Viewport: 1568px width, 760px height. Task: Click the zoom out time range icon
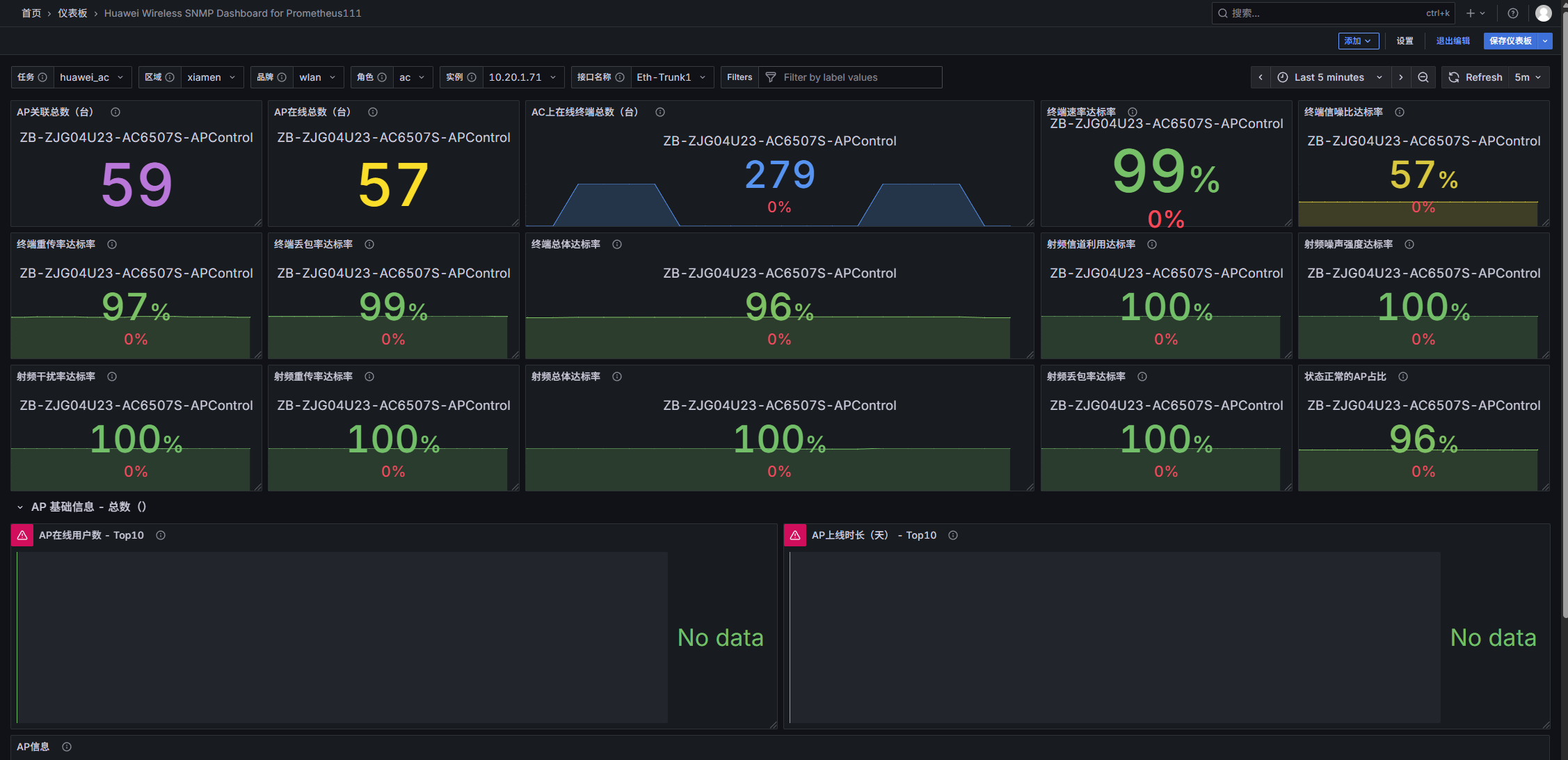(1423, 77)
